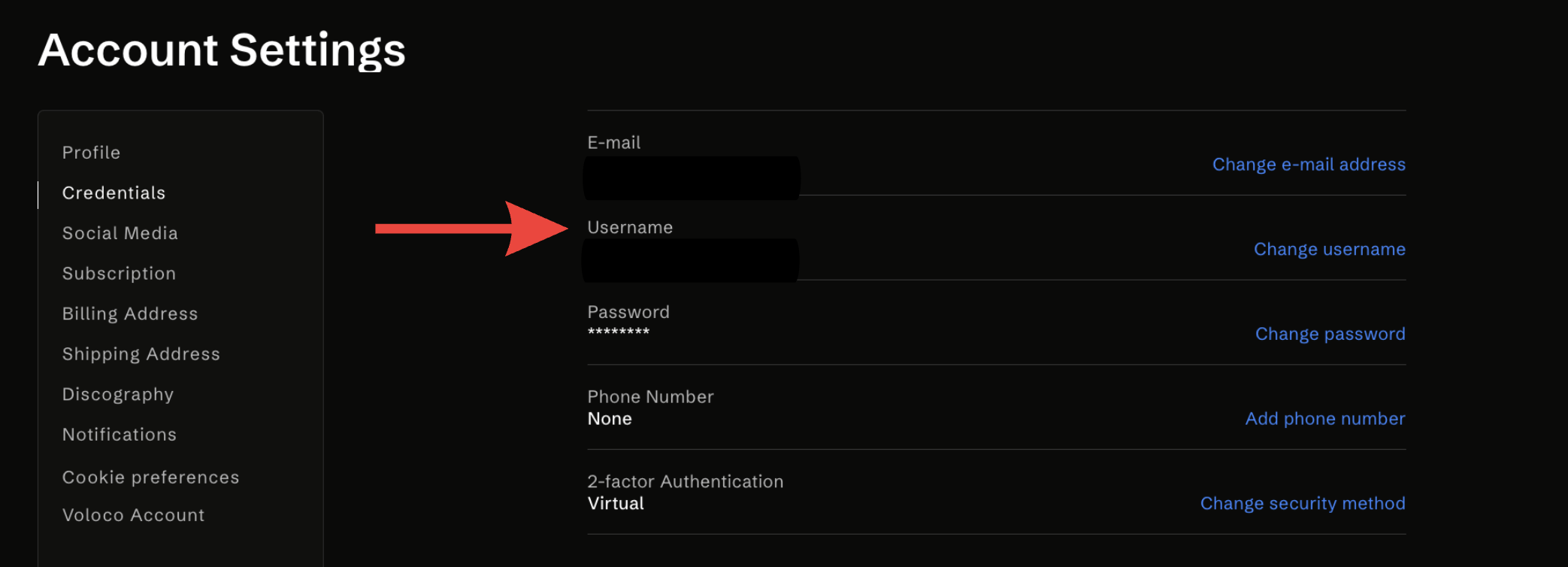The width and height of the screenshot is (1568, 567).
Task: Open Shipping Address settings
Action: click(x=141, y=354)
